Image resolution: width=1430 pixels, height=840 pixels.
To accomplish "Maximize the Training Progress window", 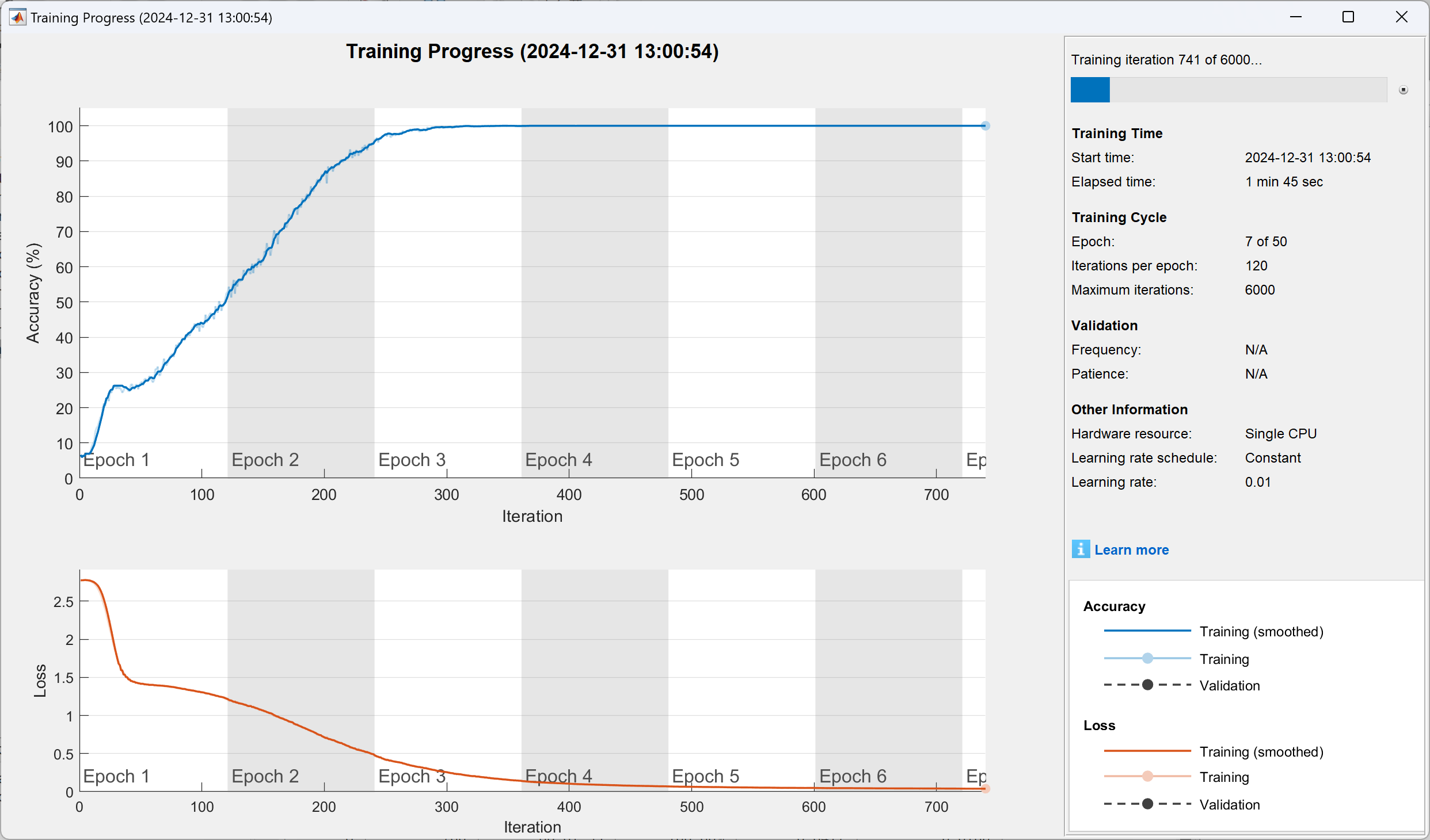I will [x=1348, y=17].
